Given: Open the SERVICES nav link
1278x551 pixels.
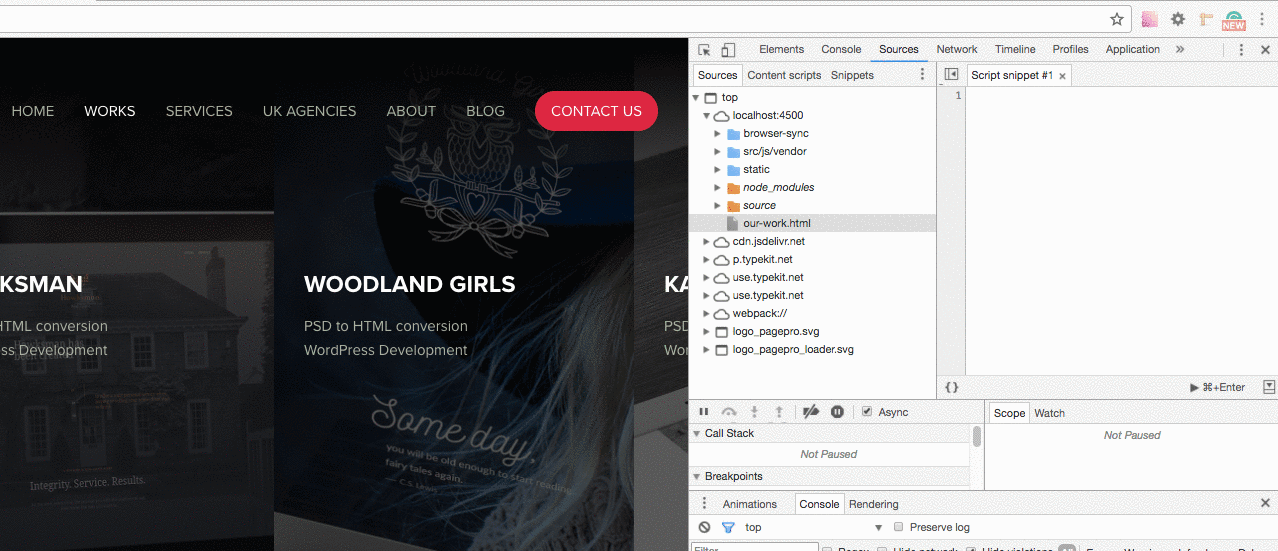Looking at the screenshot, I should (199, 111).
